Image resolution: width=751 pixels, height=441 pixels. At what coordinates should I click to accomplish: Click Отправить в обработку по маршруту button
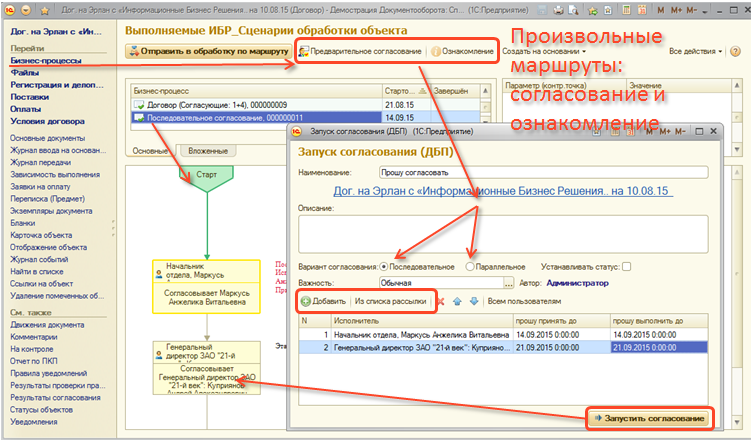pyautogui.click(x=209, y=51)
